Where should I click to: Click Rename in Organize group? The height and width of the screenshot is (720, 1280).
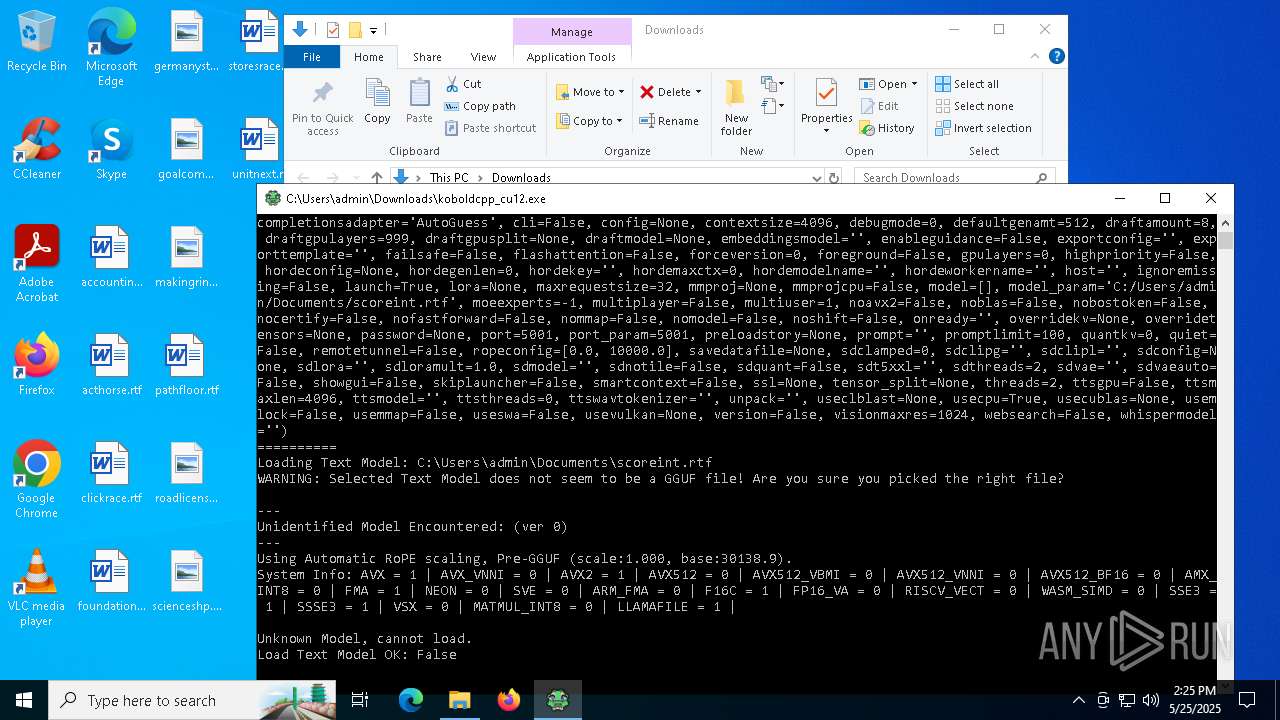coord(669,121)
